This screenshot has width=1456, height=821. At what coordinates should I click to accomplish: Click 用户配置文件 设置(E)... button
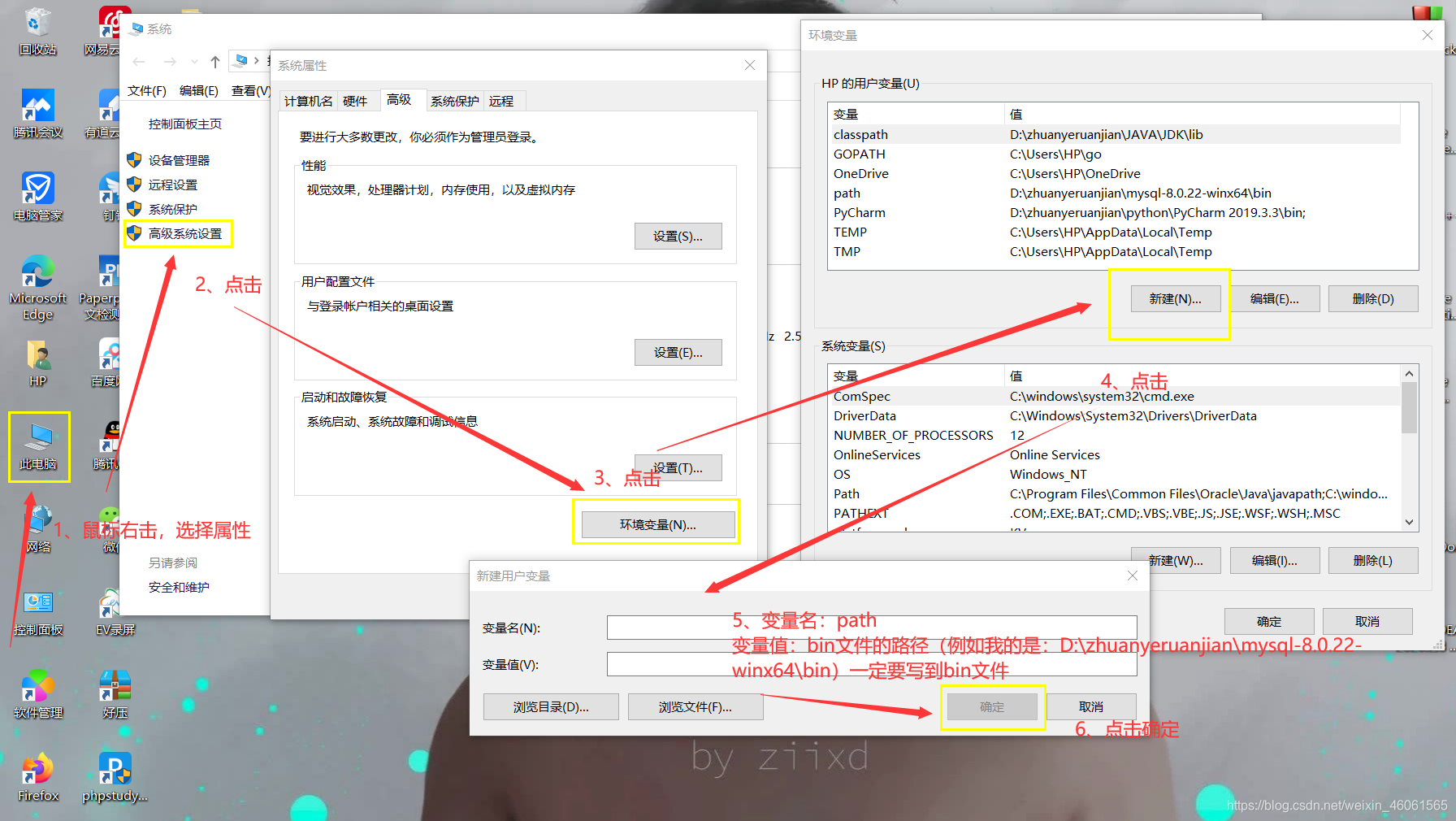[x=678, y=352]
